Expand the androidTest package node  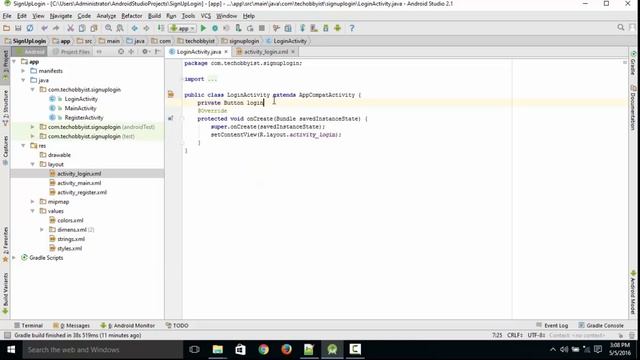[x=33, y=127]
